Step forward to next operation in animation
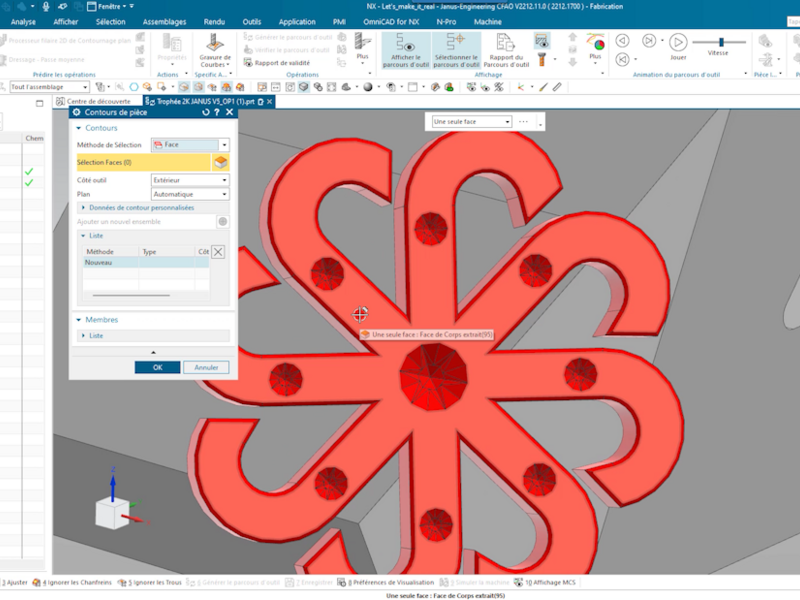This screenshot has height=600, width=800. pyautogui.click(x=648, y=41)
